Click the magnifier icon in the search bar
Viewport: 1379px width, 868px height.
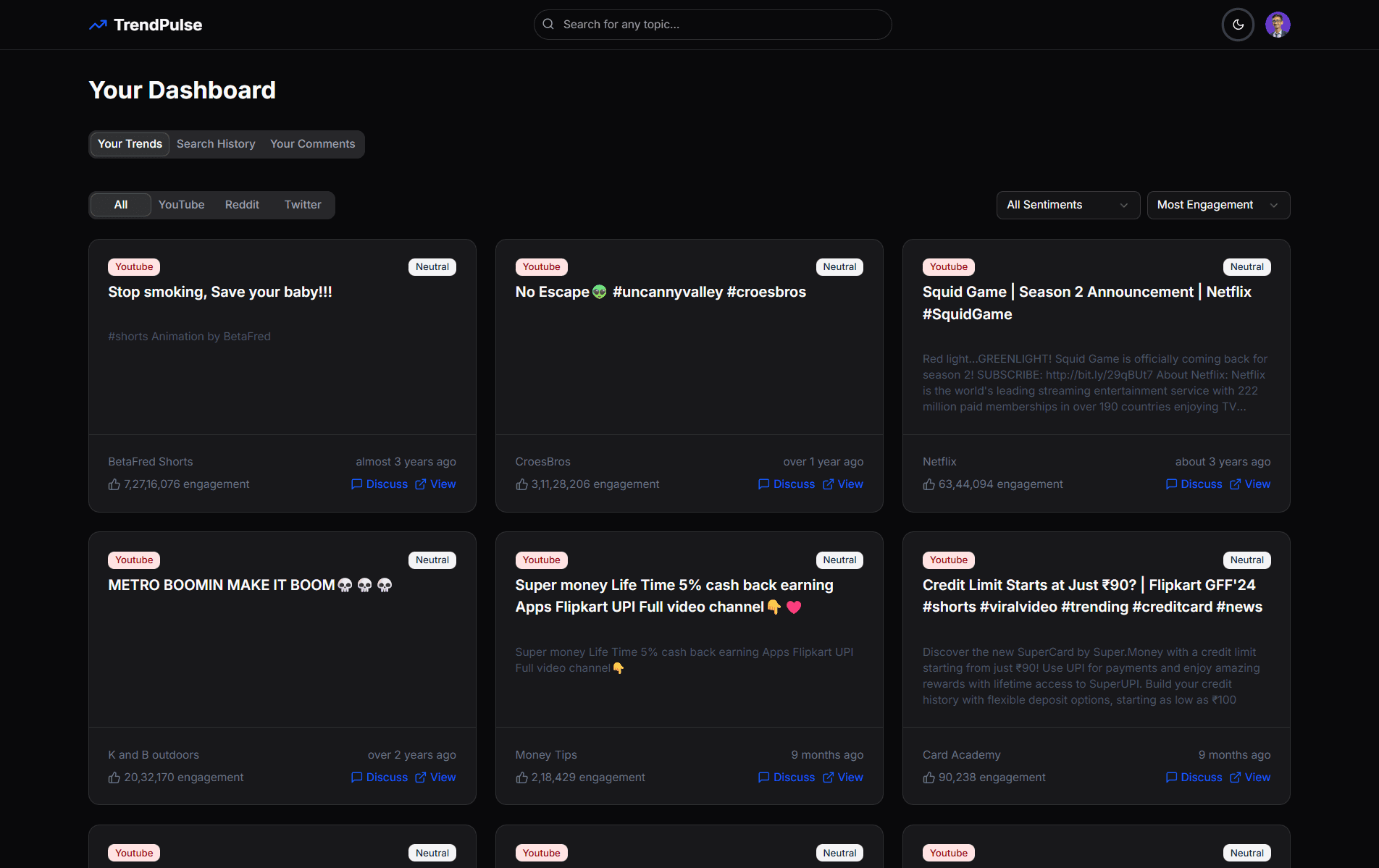pos(548,25)
